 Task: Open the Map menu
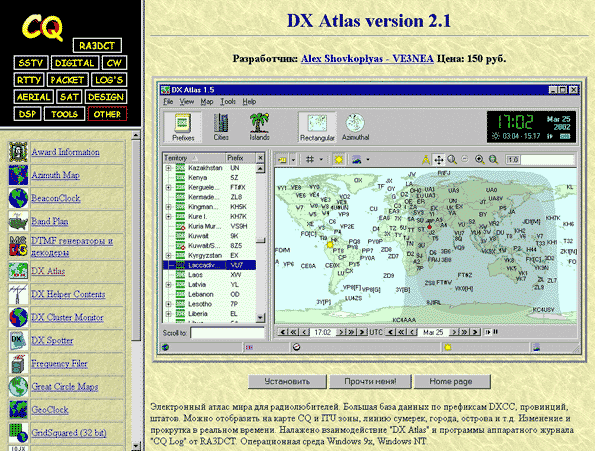point(207,102)
